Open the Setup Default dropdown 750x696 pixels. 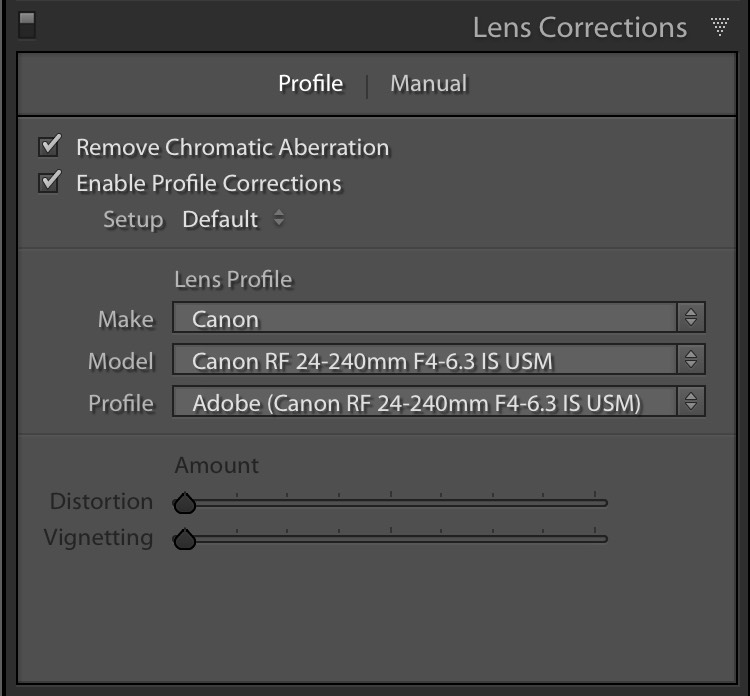pos(233,219)
